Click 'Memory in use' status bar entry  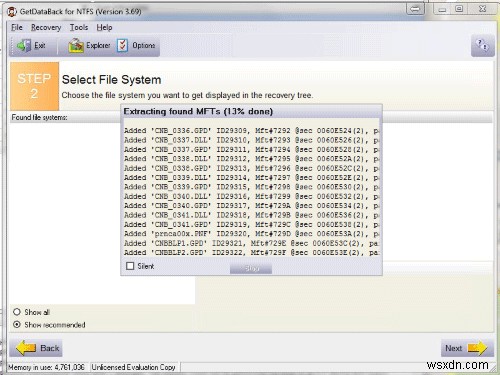click(x=46, y=367)
